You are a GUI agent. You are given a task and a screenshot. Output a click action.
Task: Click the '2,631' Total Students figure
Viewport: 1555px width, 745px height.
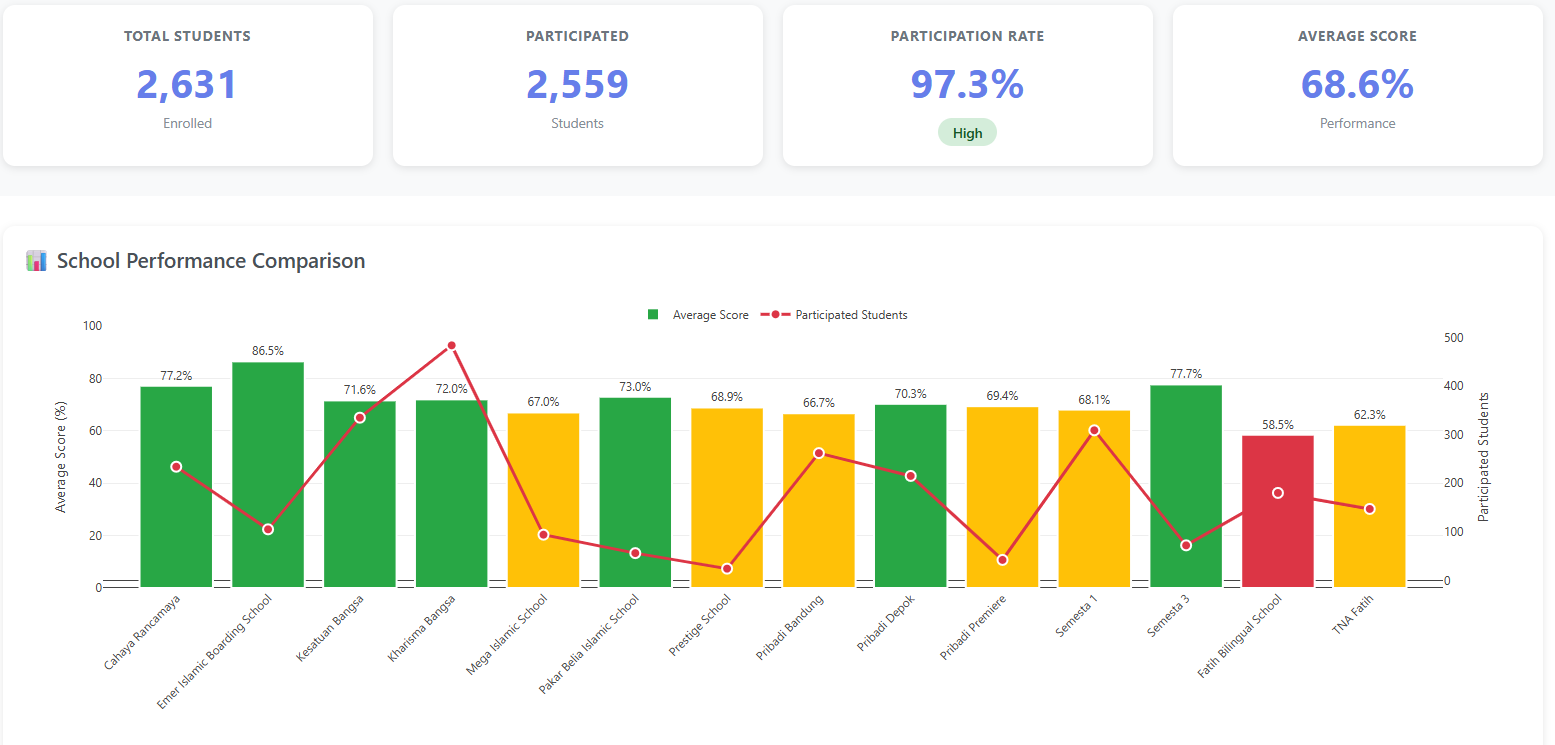tap(187, 85)
